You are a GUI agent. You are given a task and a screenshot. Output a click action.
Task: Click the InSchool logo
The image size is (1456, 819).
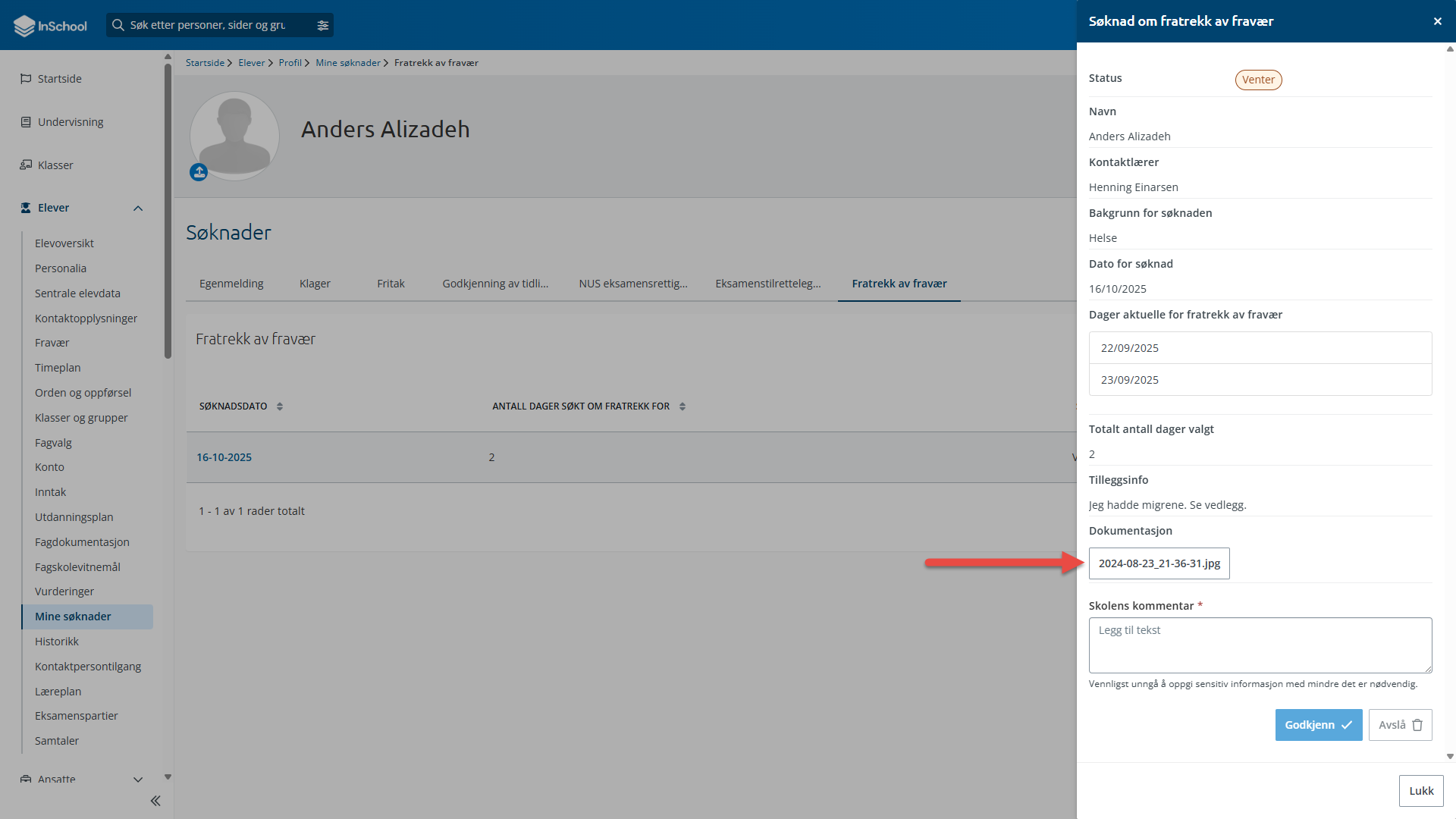pos(51,25)
